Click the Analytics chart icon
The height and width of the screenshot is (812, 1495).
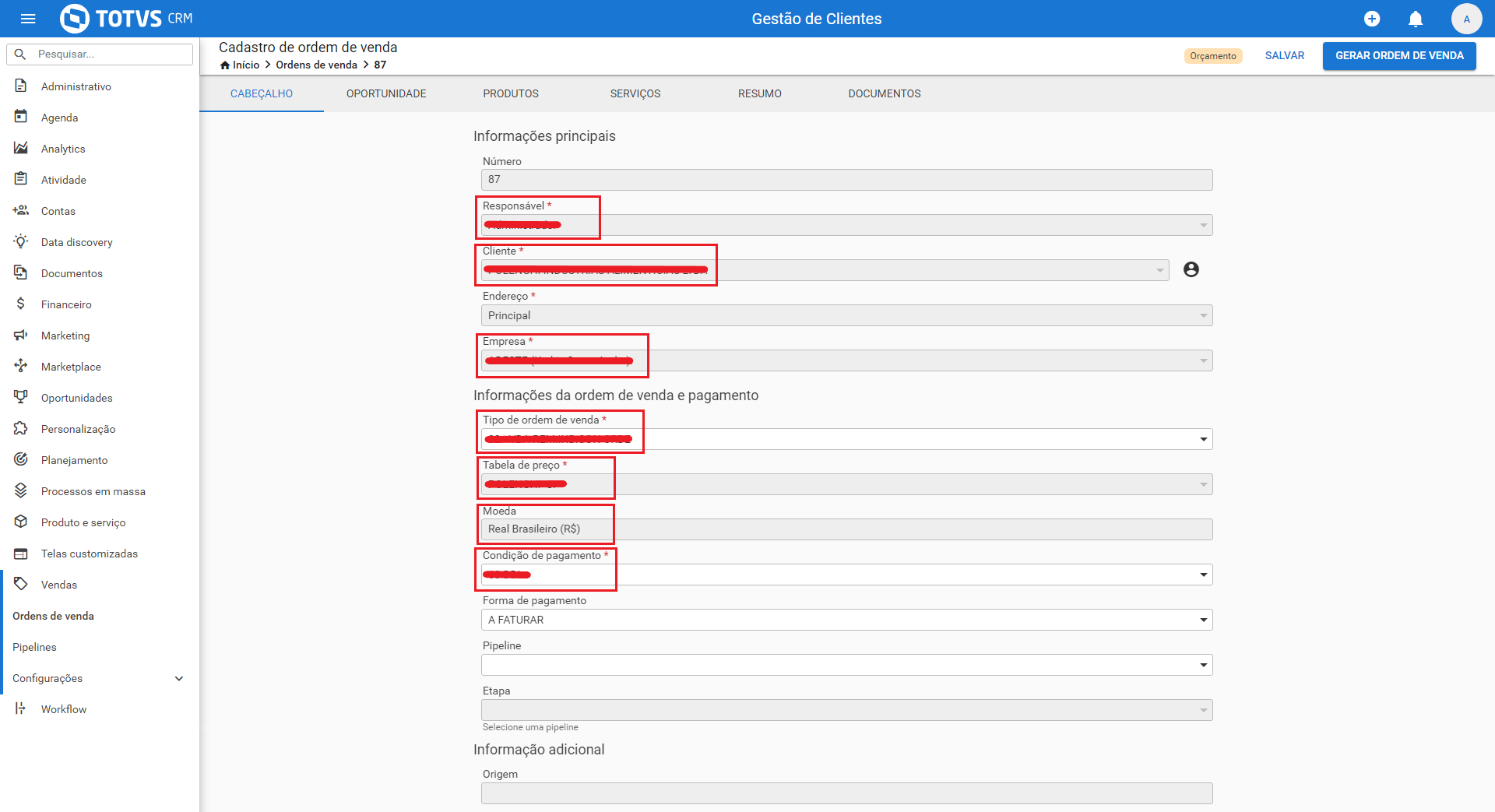pos(21,148)
